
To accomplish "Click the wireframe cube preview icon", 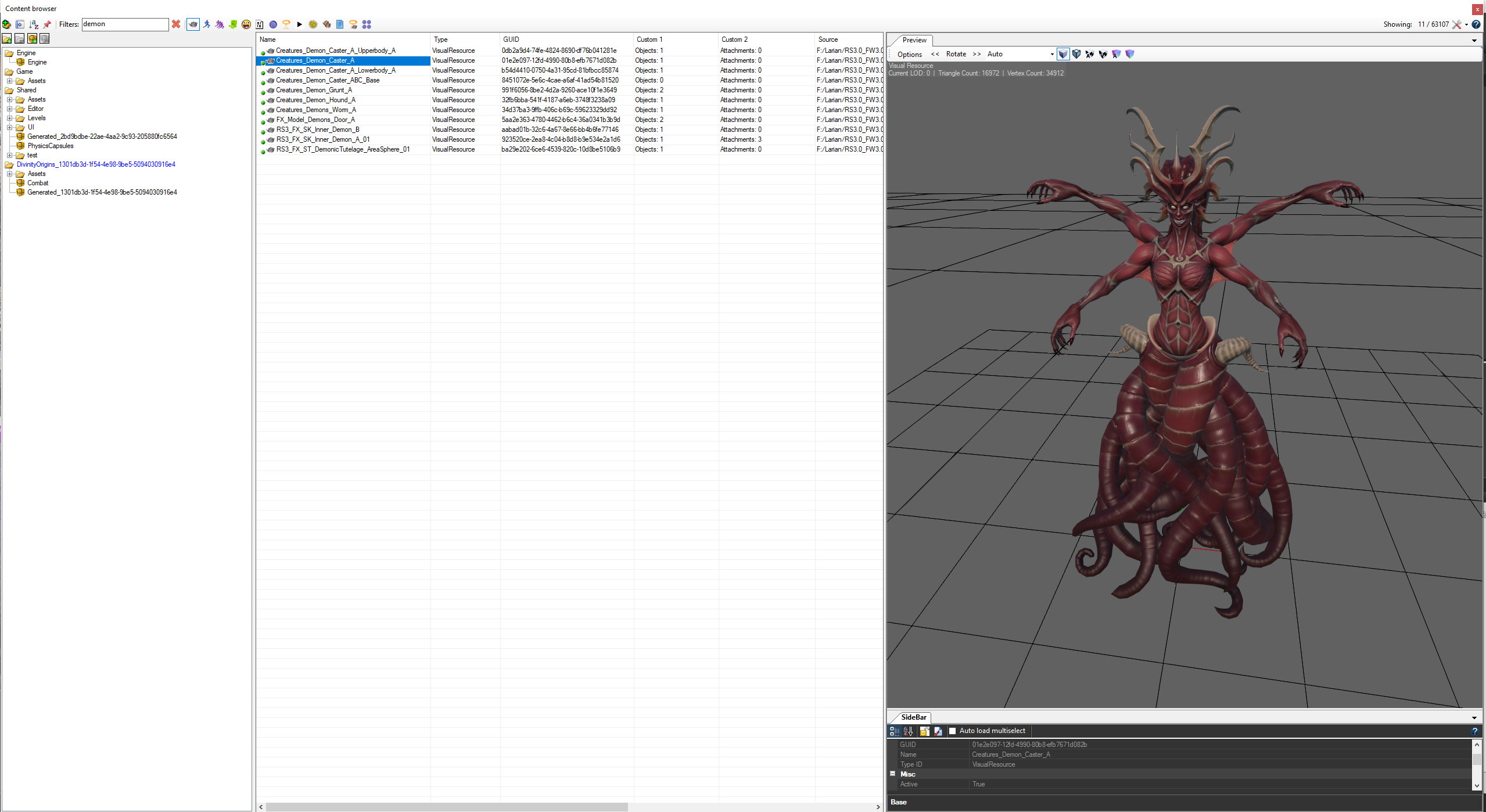I will [1076, 54].
